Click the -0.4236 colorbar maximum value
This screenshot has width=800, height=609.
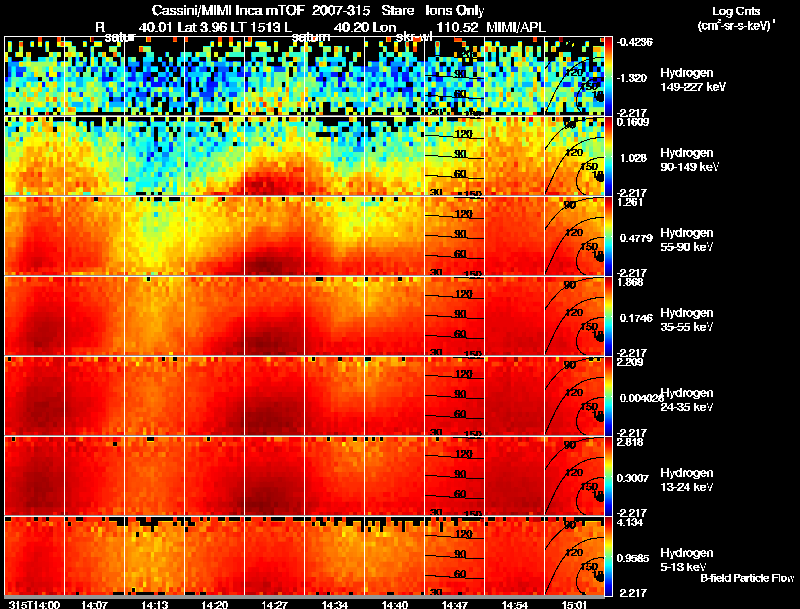pos(635,42)
